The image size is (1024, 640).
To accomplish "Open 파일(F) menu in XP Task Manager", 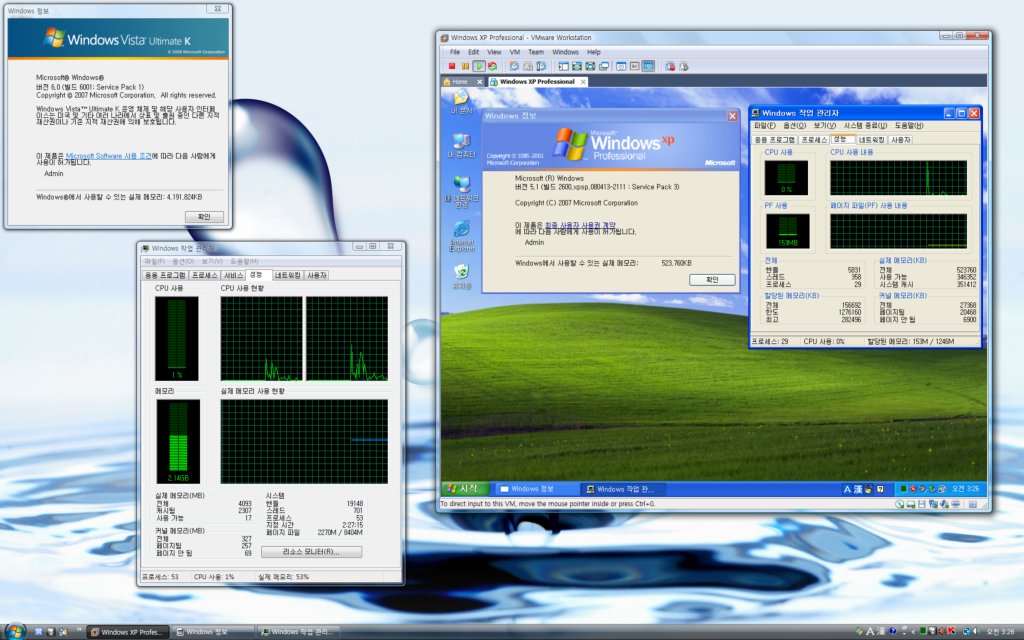I will [x=765, y=125].
